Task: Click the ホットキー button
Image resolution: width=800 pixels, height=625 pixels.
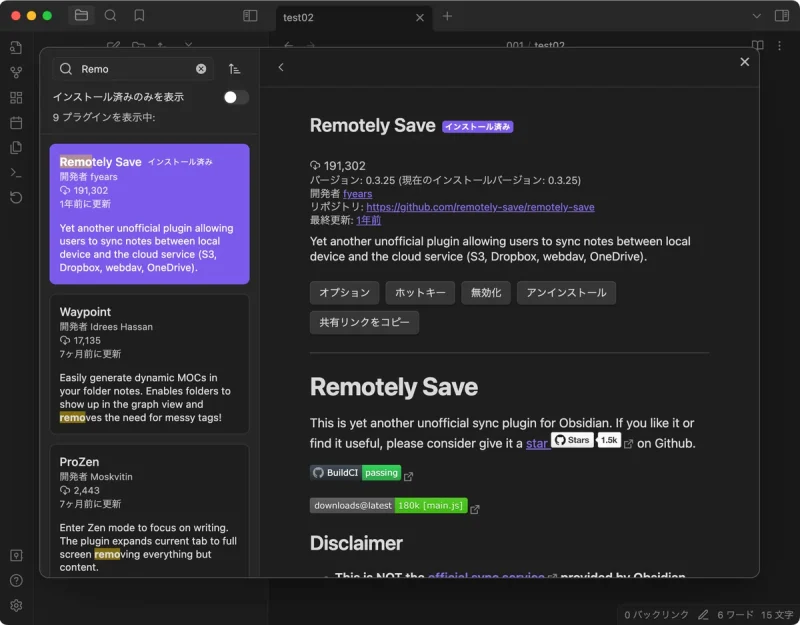Action: [420, 293]
